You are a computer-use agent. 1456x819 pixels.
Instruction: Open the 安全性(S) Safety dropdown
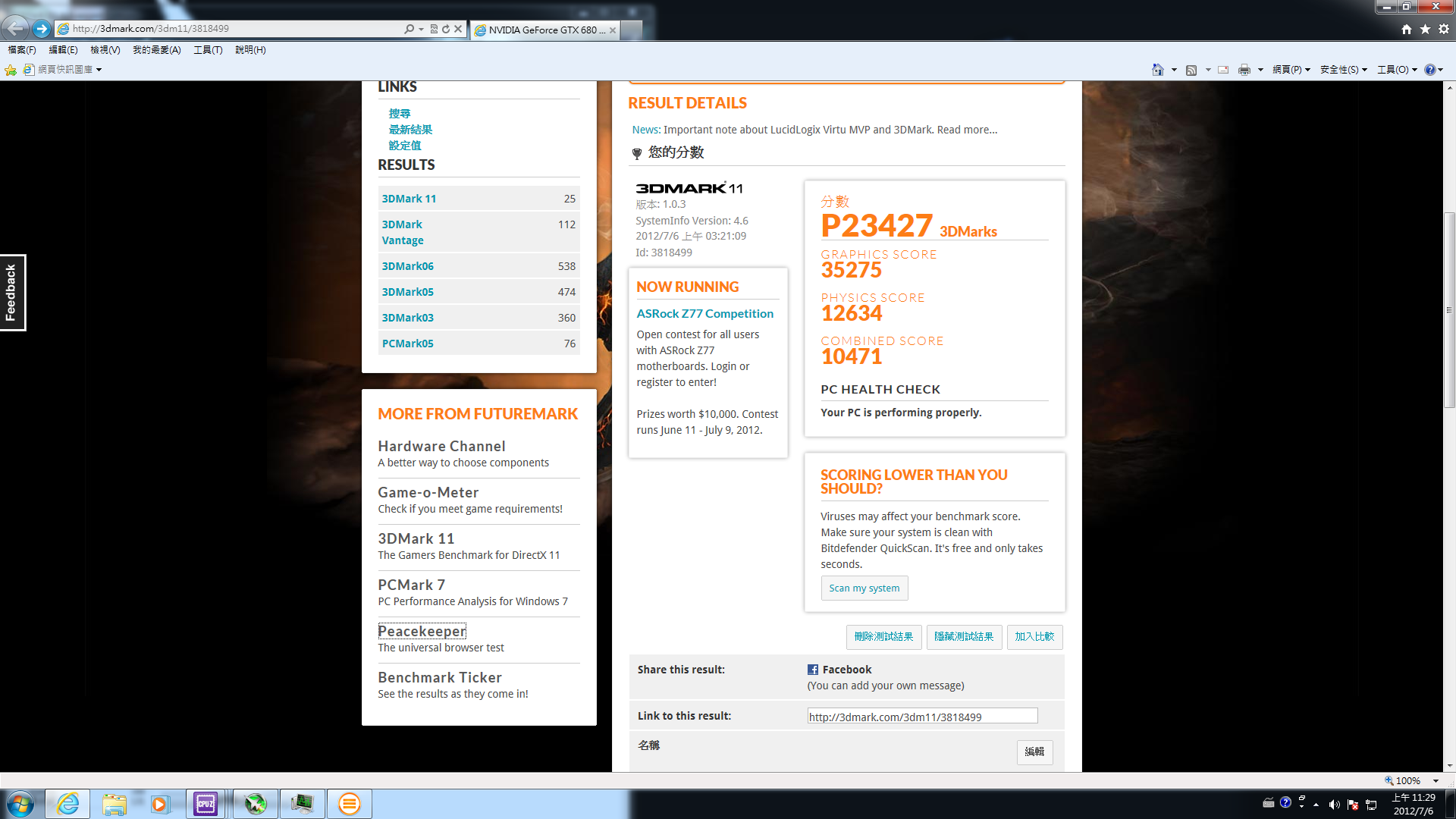[1344, 70]
